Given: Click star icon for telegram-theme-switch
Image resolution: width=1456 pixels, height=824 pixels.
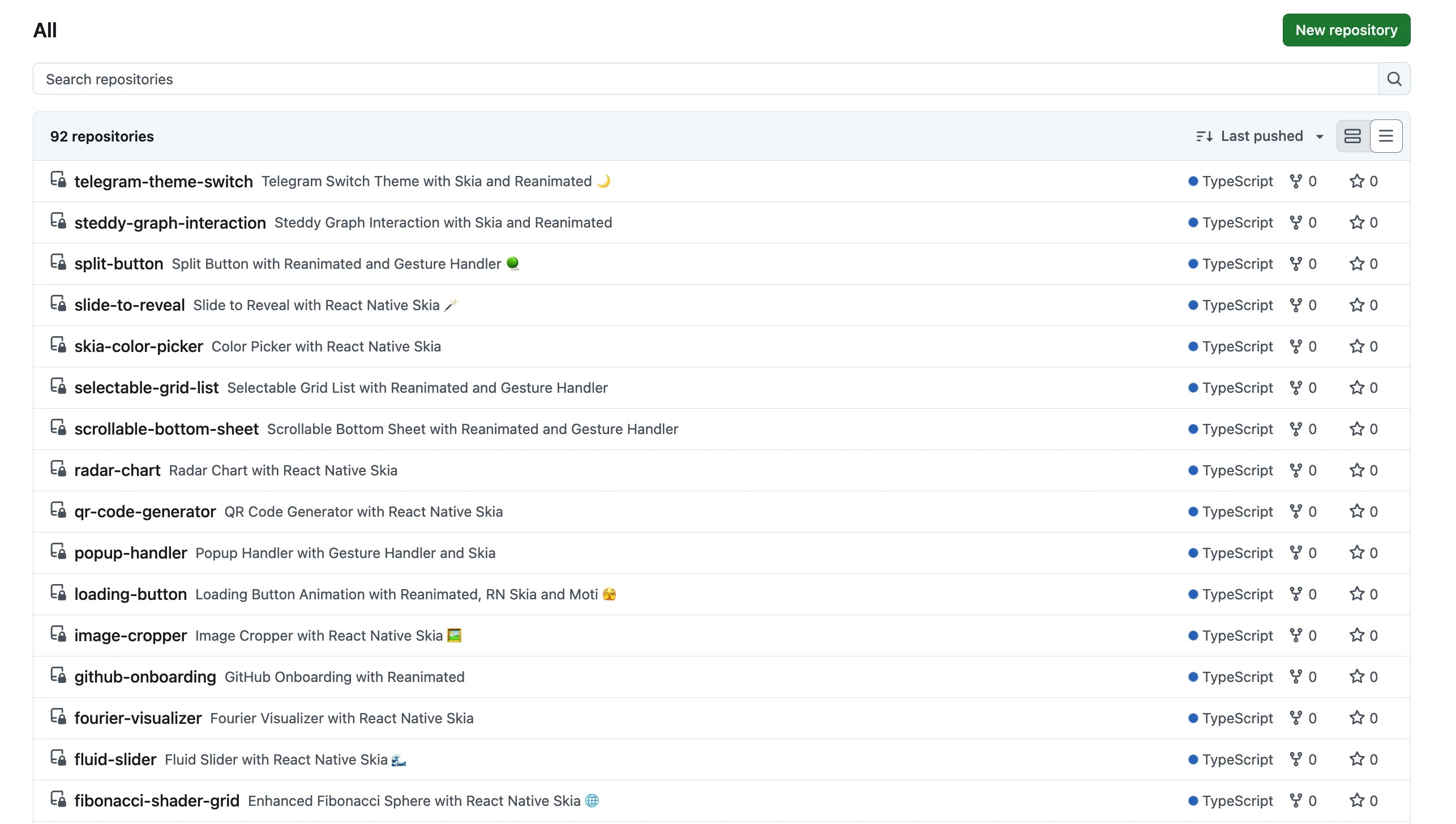Looking at the screenshot, I should point(1356,181).
